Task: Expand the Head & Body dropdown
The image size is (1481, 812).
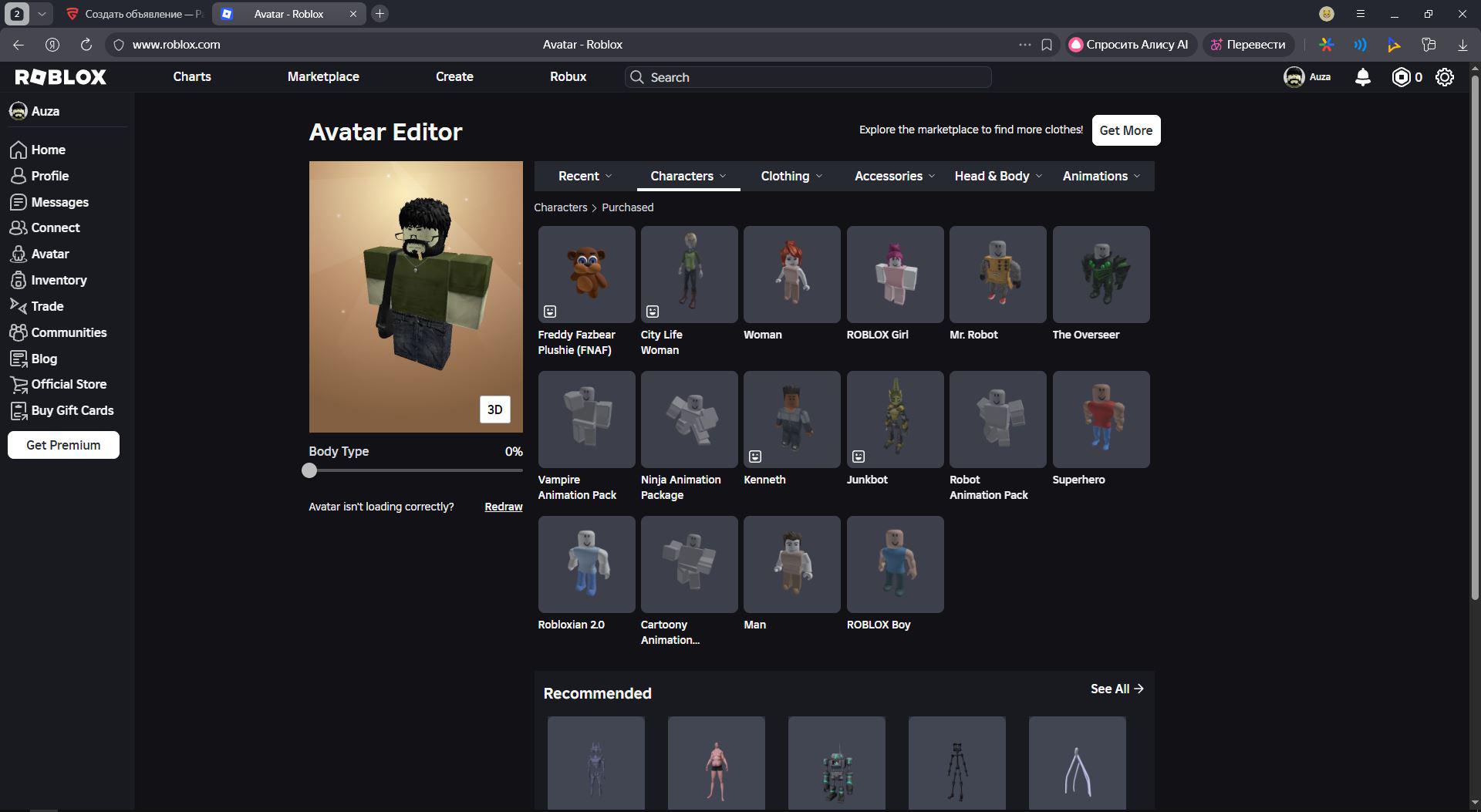Action: [998, 176]
